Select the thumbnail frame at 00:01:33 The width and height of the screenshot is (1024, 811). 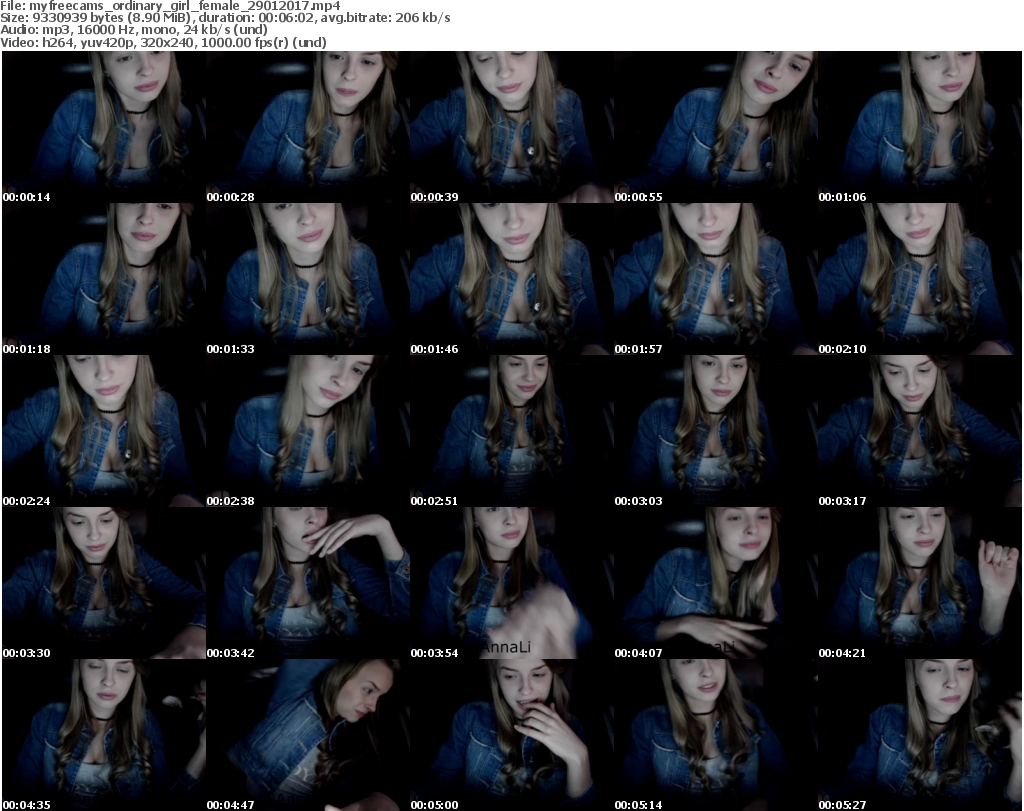click(308, 279)
